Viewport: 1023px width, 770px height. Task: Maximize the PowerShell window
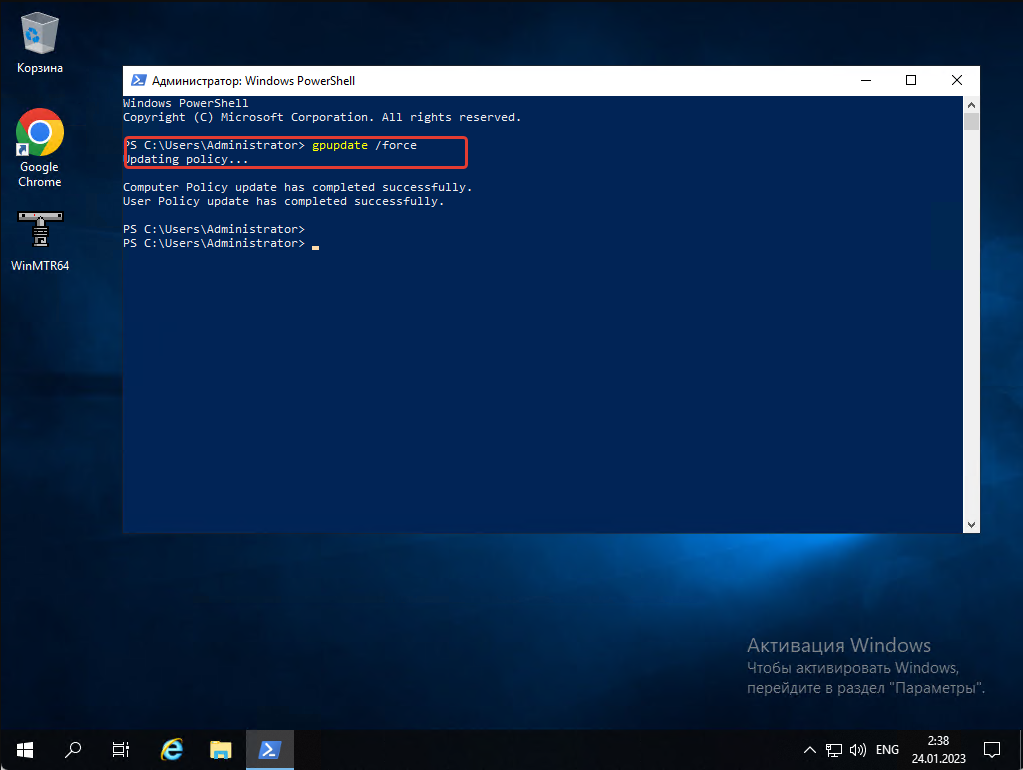coord(910,81)
